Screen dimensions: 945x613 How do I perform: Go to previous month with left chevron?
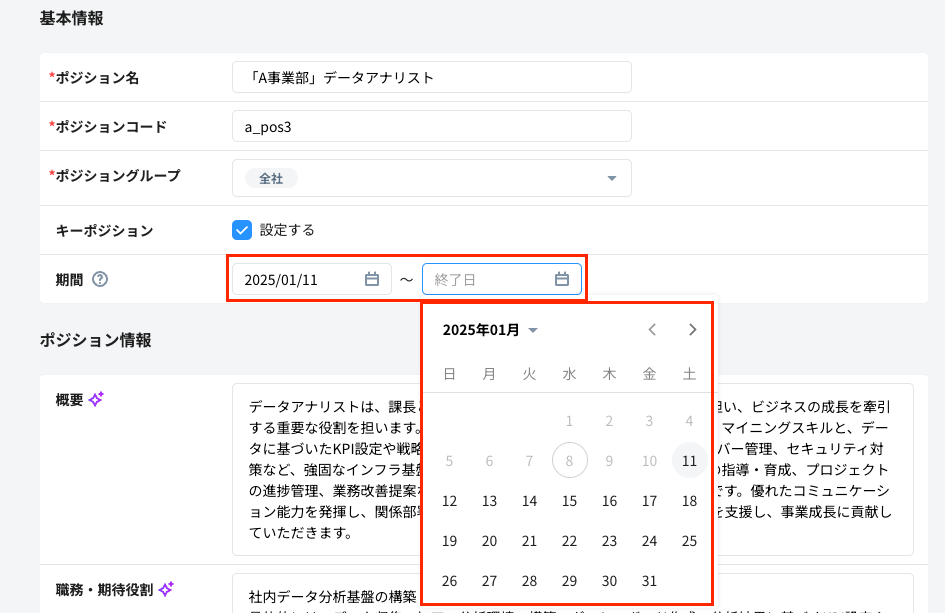tap(652, 329)
